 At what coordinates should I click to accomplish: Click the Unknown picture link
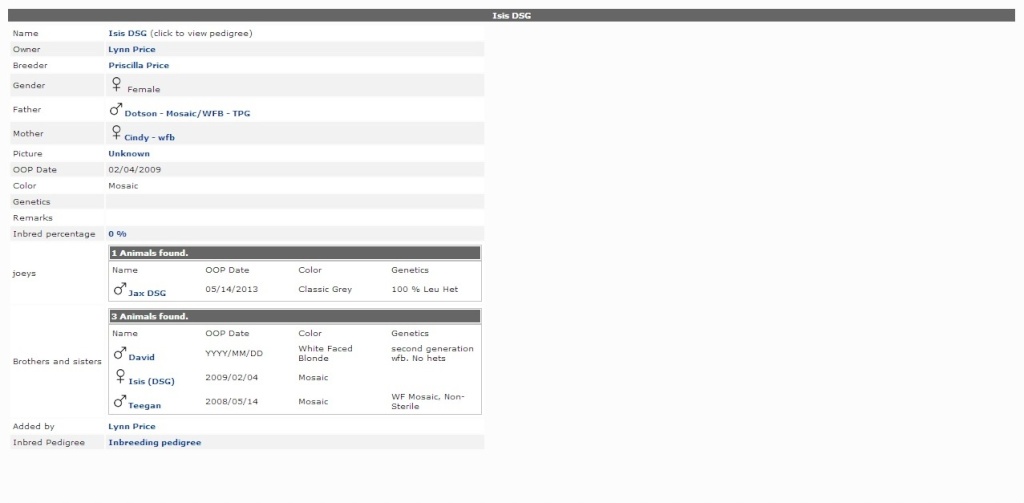click(129, 154)
